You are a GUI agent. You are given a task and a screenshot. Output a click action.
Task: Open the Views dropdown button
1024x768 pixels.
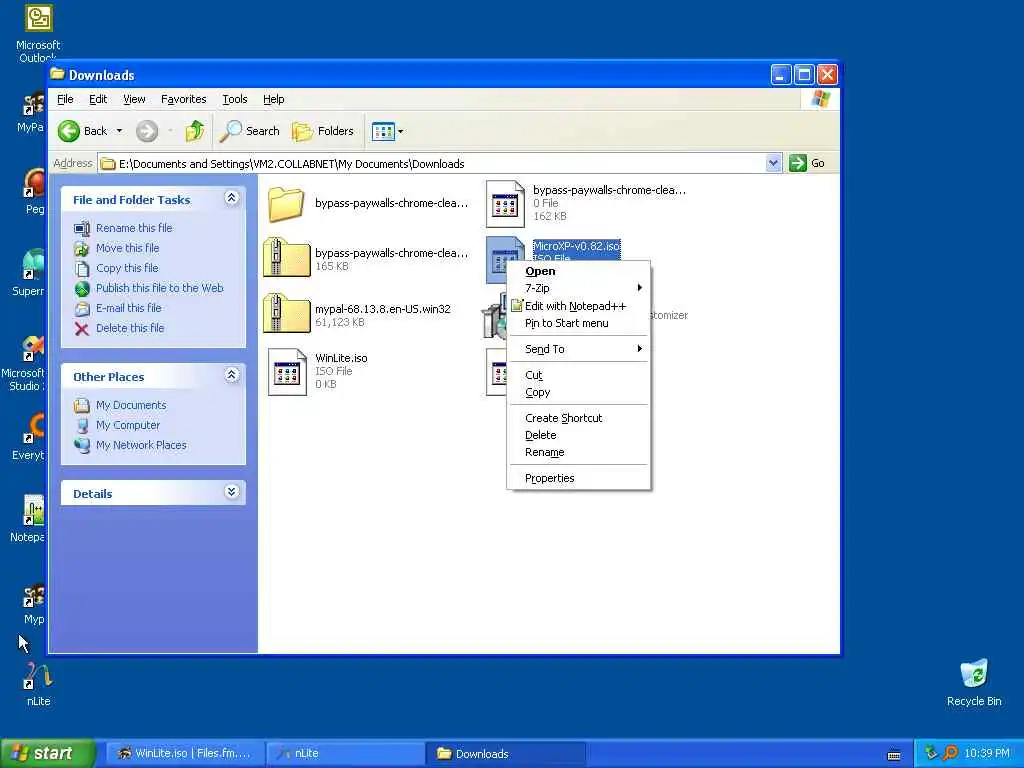pos(388,131)
